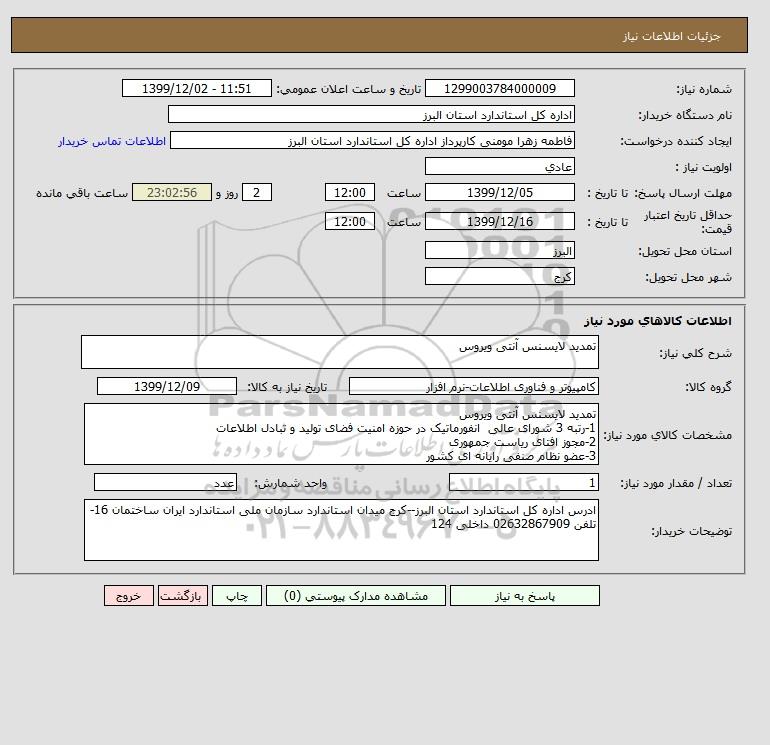Click the remaining time counter 23:02:56
The width and height of the screenshot is (770, 745).
[172, 193]
